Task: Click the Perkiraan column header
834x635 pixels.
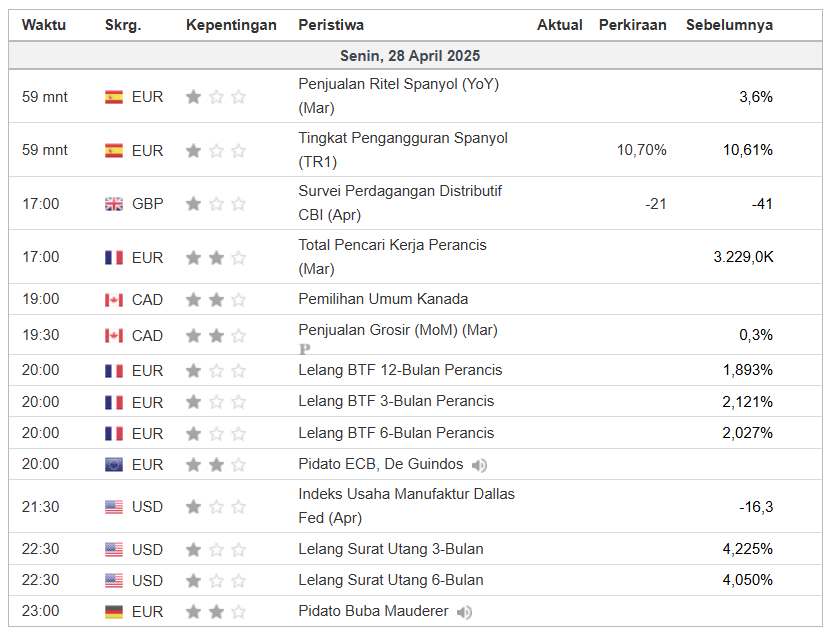Action: coord(632,25)
